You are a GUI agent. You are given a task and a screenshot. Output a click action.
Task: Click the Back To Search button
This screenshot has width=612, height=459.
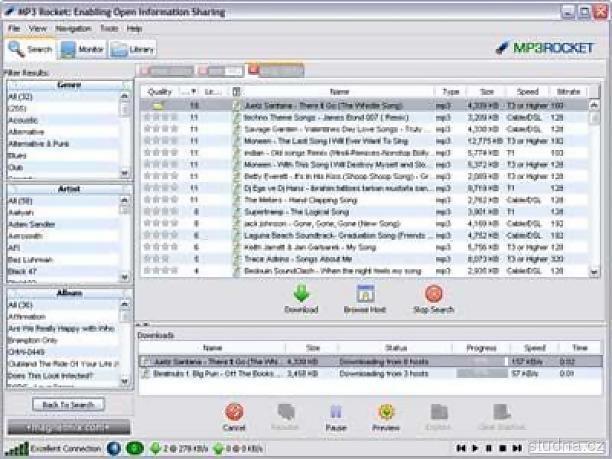pos(68,404)
